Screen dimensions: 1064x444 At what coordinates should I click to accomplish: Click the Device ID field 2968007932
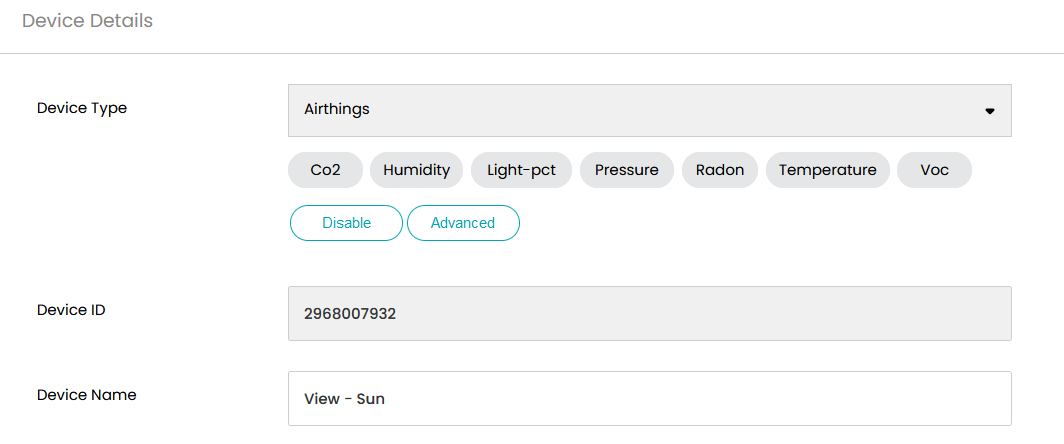click(x=649, y=314)
